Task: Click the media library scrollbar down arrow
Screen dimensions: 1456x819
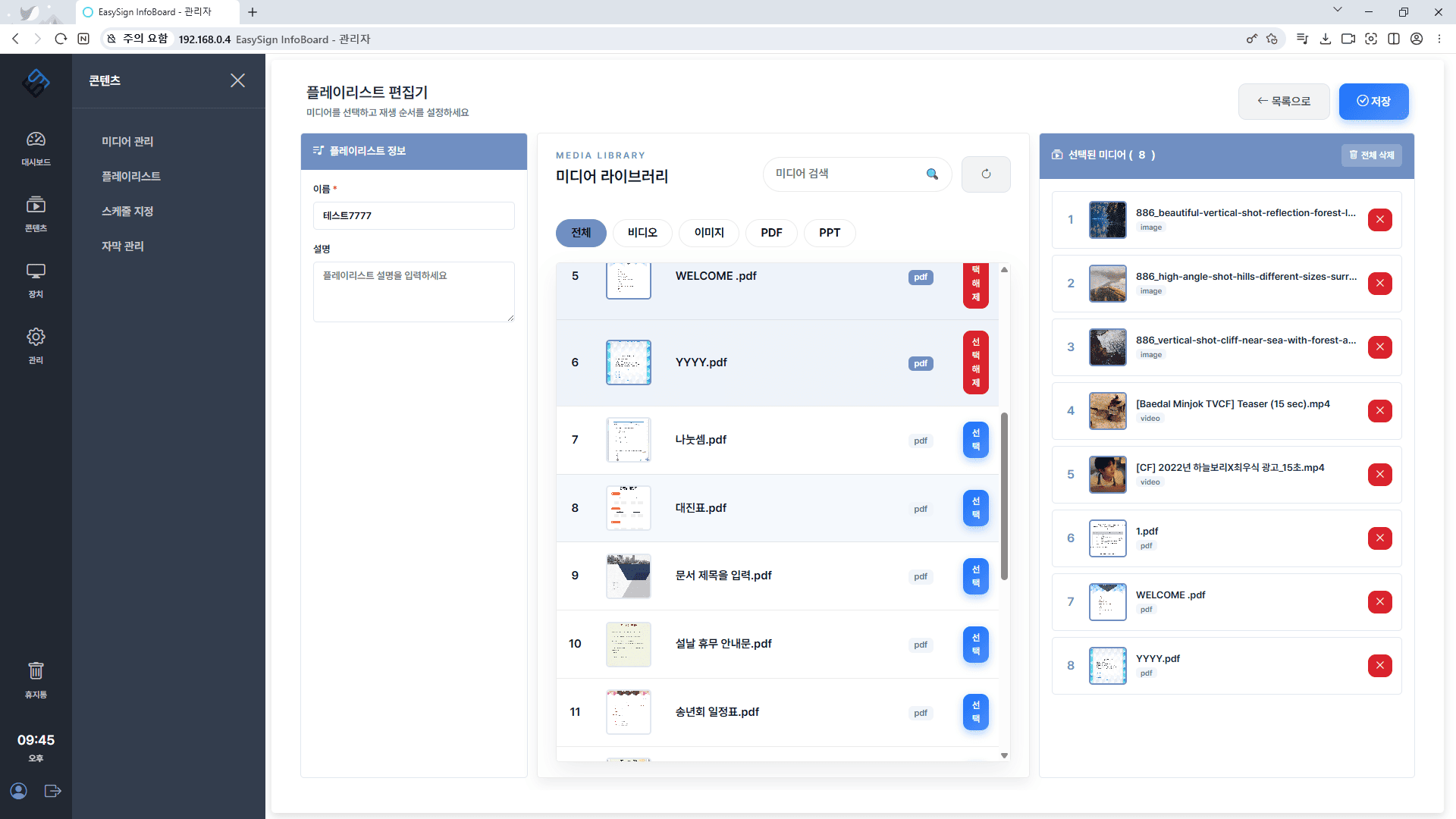Action: pos(1004,755)
